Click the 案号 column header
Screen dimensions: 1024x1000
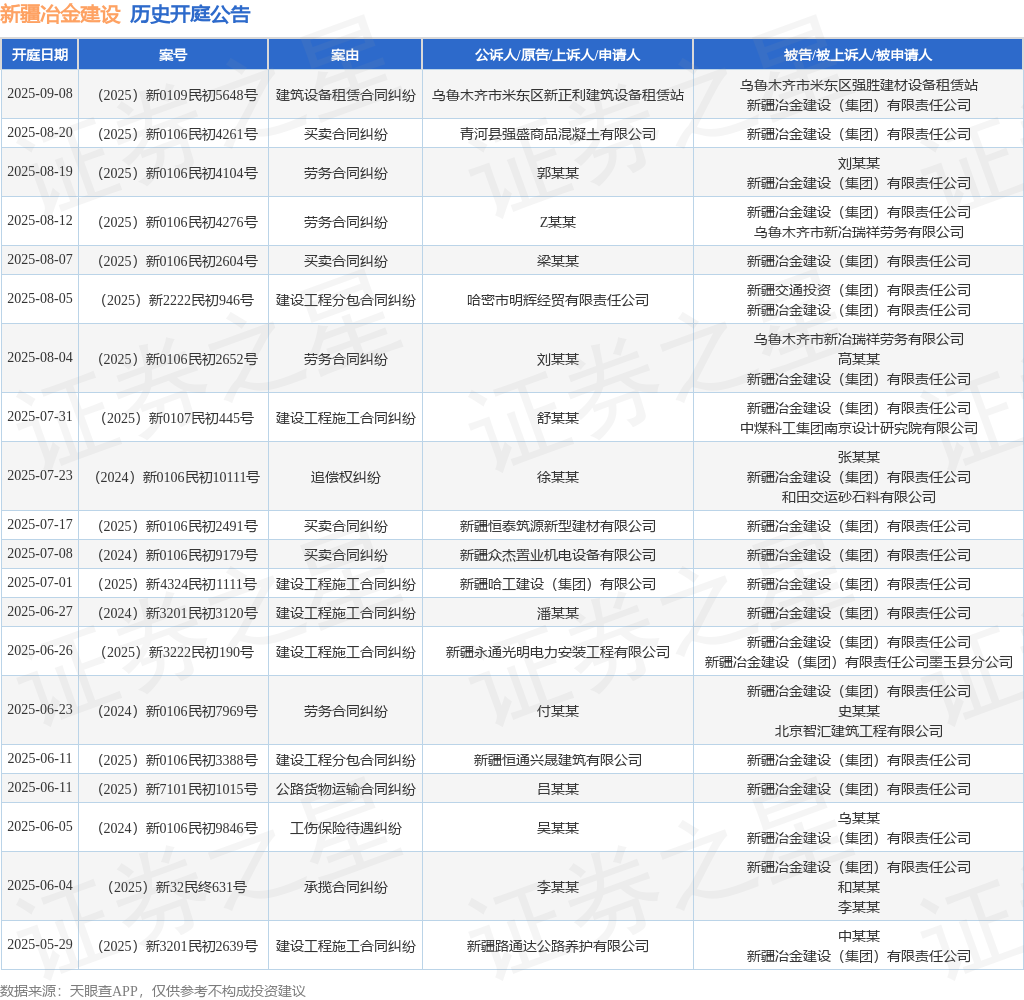tap(173, 55)
